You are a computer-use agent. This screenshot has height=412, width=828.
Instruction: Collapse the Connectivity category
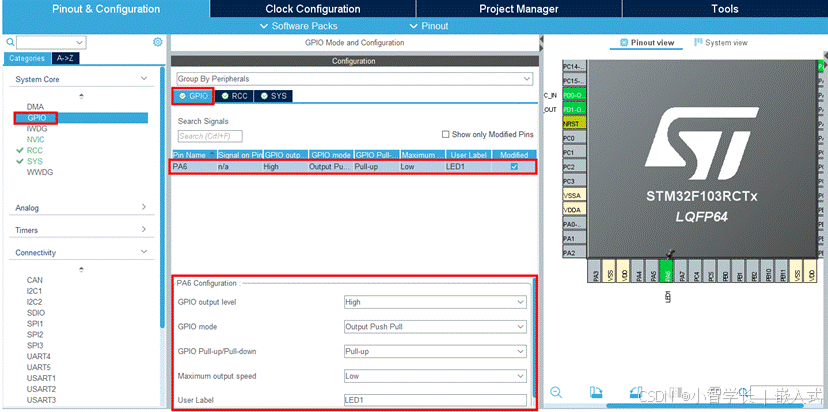click(x=144, y=252)
